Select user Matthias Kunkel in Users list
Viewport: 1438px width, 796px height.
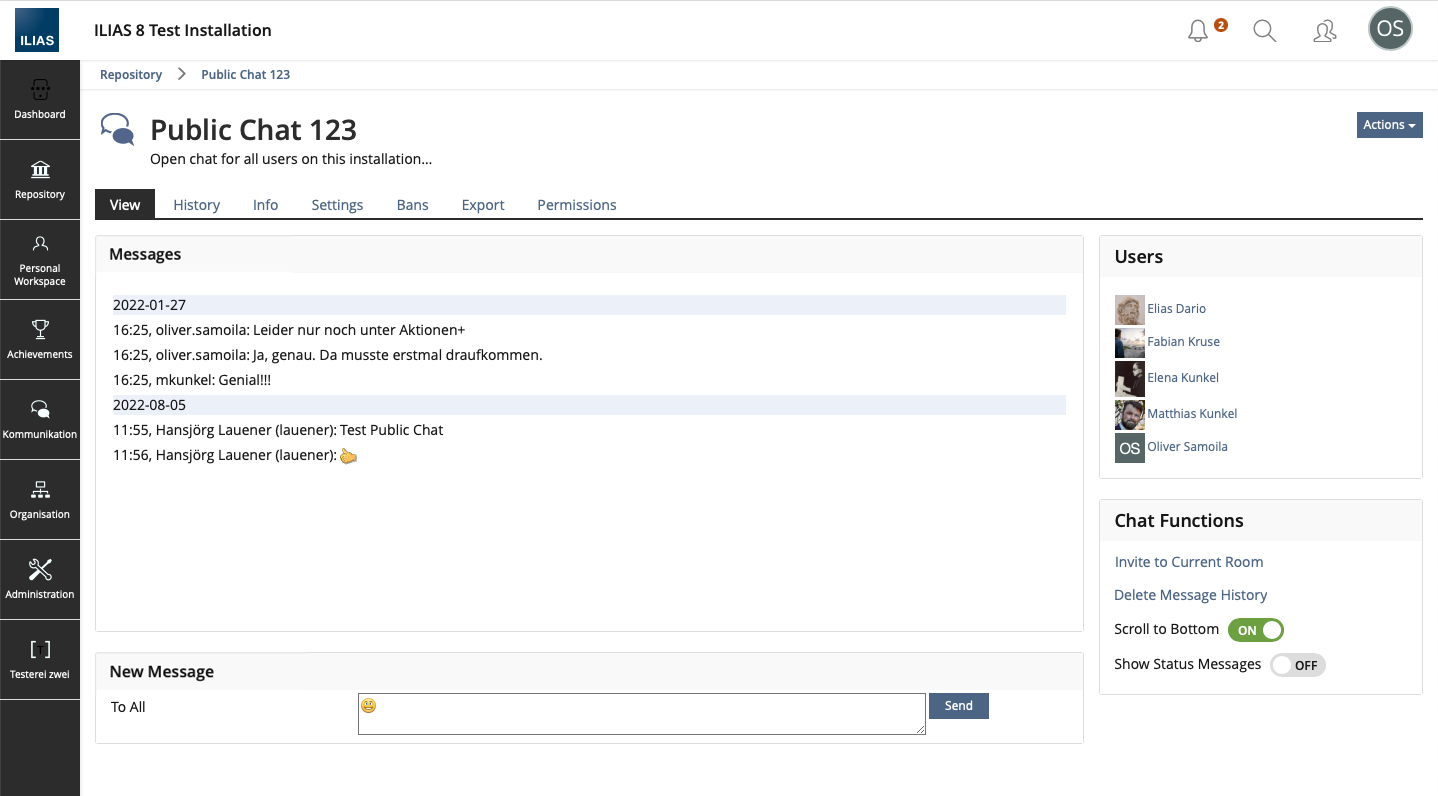point(1192,414)
